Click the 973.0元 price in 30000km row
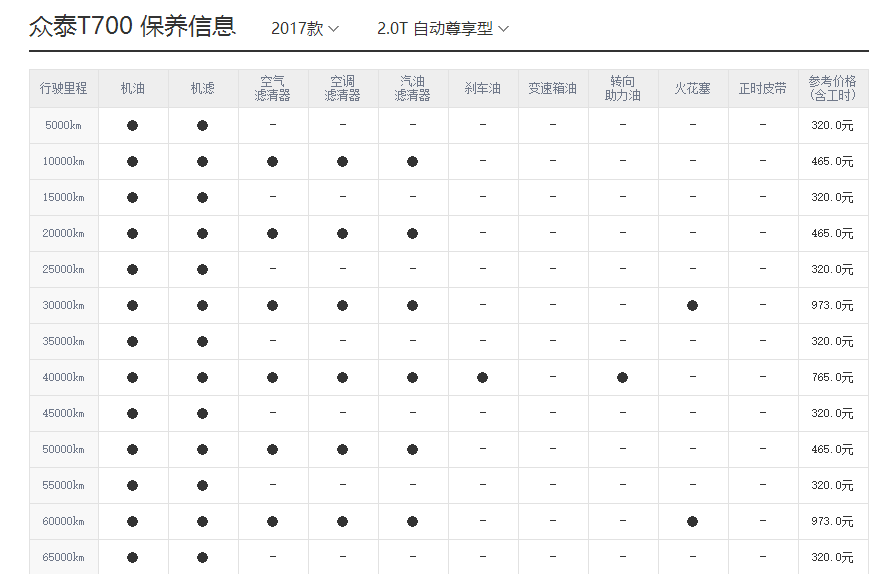Viewport: 887px width, 574px height. (832, 305)
